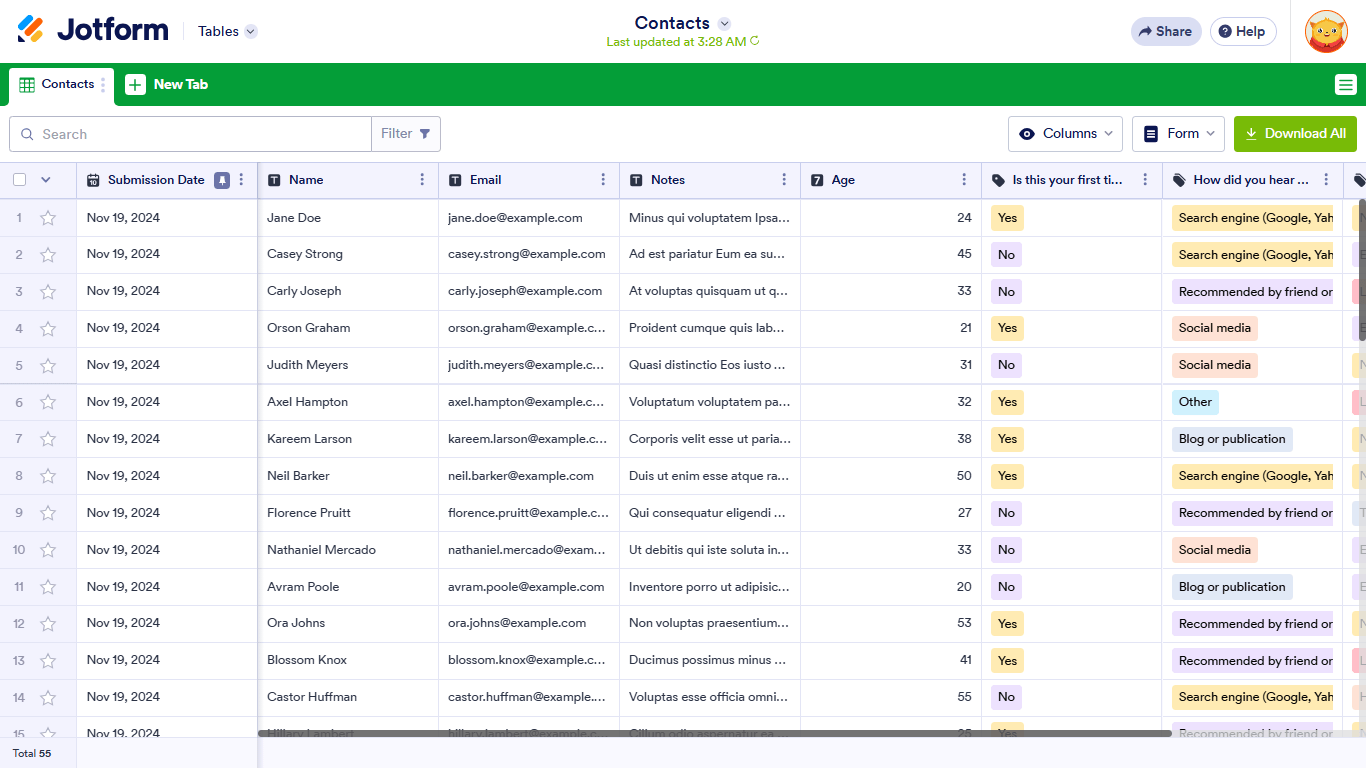
Task: Switch to the Contacts tab
Action: (x=58, y=85)
